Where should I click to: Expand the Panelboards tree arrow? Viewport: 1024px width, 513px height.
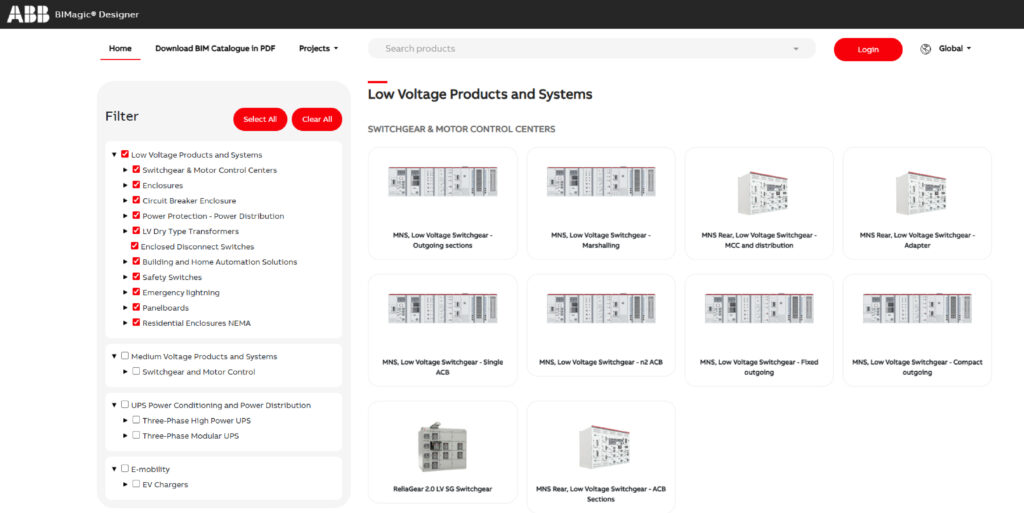pyautogui.click(x=125, y=308)
